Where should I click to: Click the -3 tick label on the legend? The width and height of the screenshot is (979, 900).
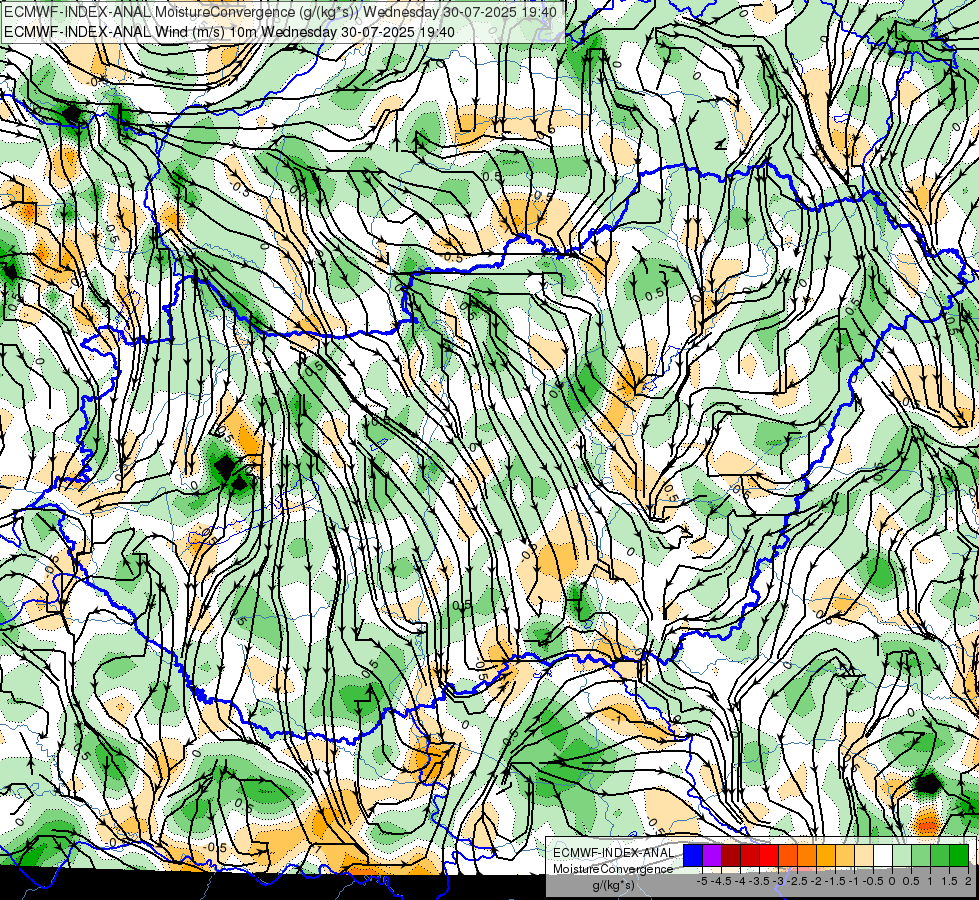[778, 881]
